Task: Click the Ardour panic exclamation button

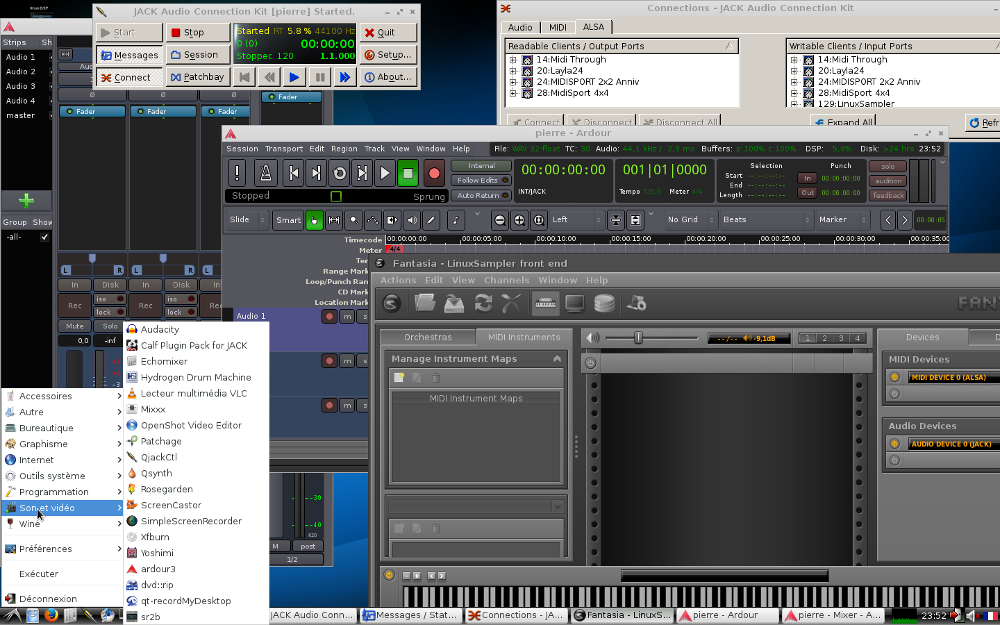Action: tap(237, 173)
